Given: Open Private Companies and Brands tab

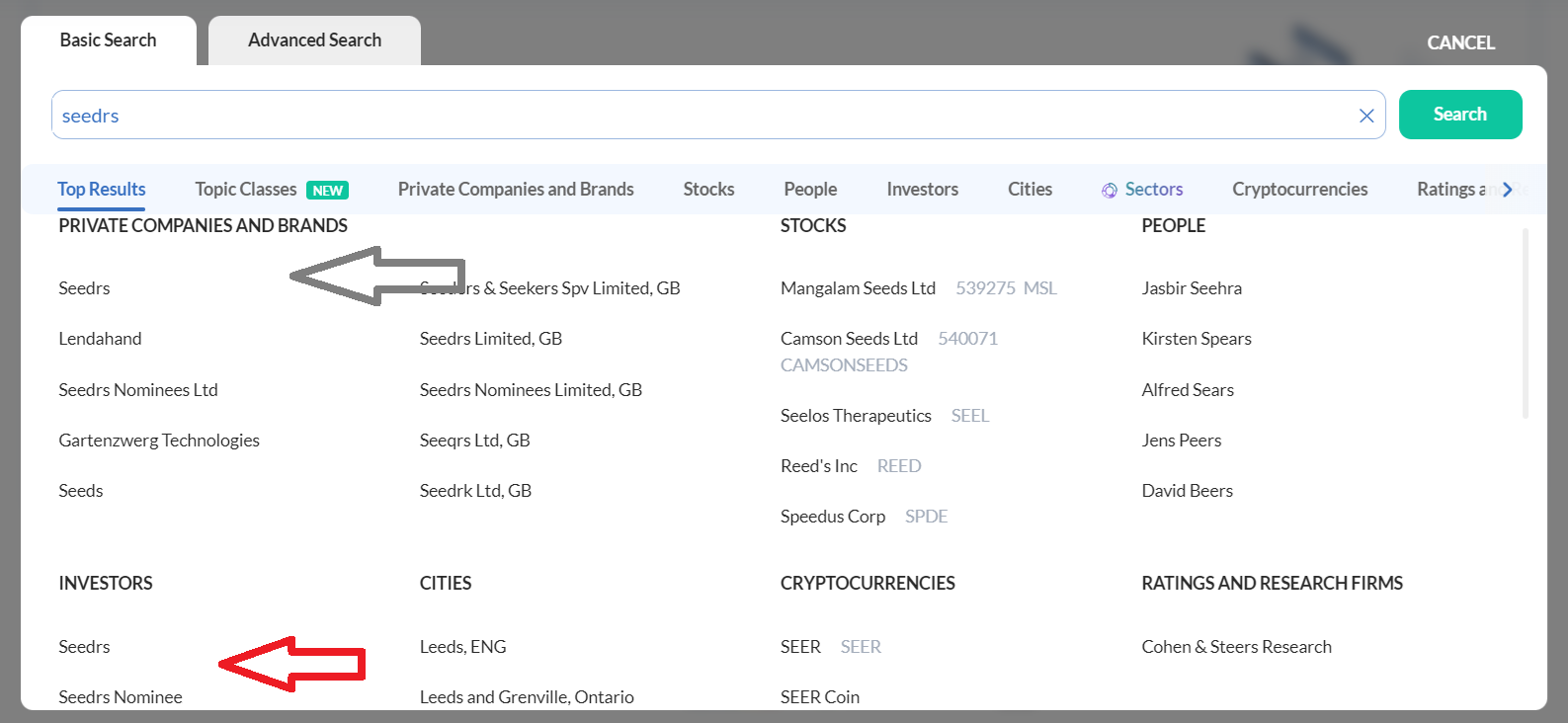Looking at the screenshot, I should (516, 189).
